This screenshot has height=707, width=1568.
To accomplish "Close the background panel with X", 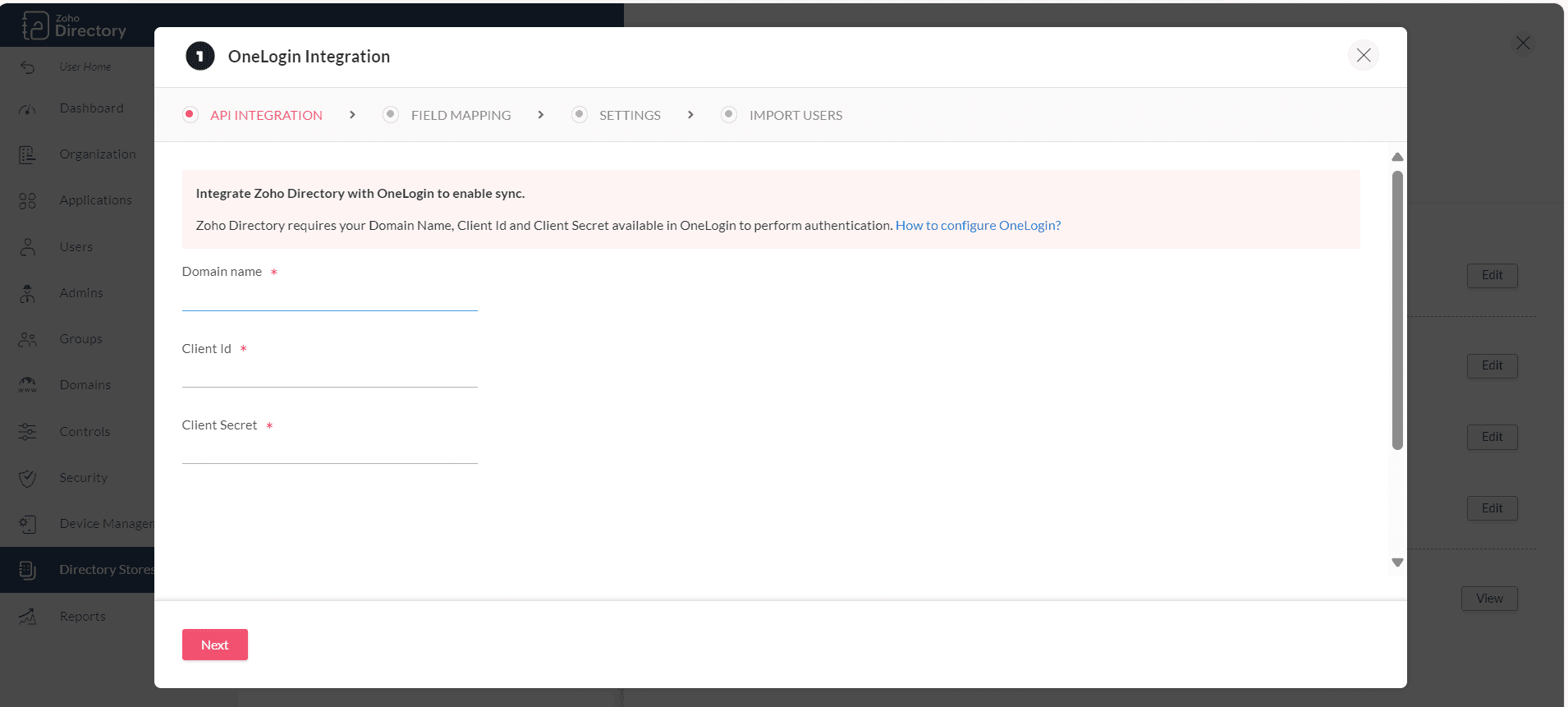I will pyautogui.click(x=1523, y=43).
